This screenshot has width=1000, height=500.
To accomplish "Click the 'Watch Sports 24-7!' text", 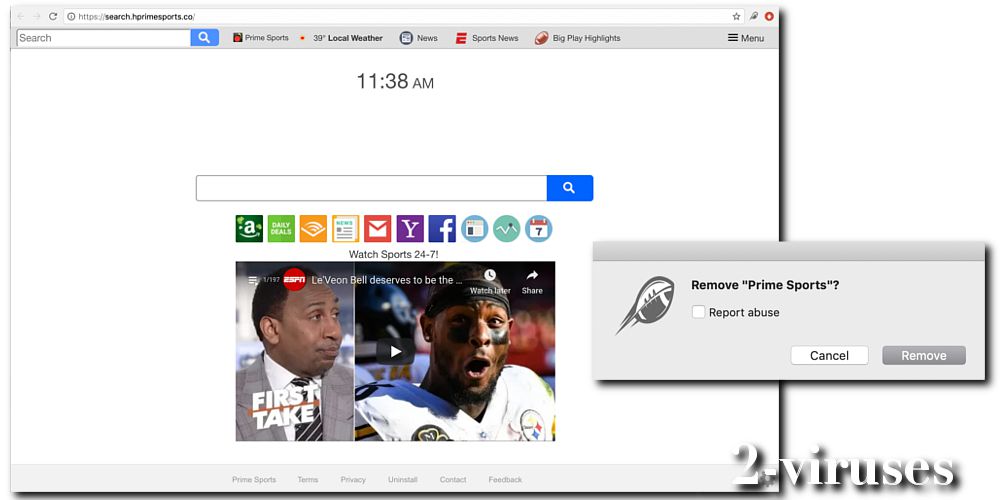I will 393,254.
